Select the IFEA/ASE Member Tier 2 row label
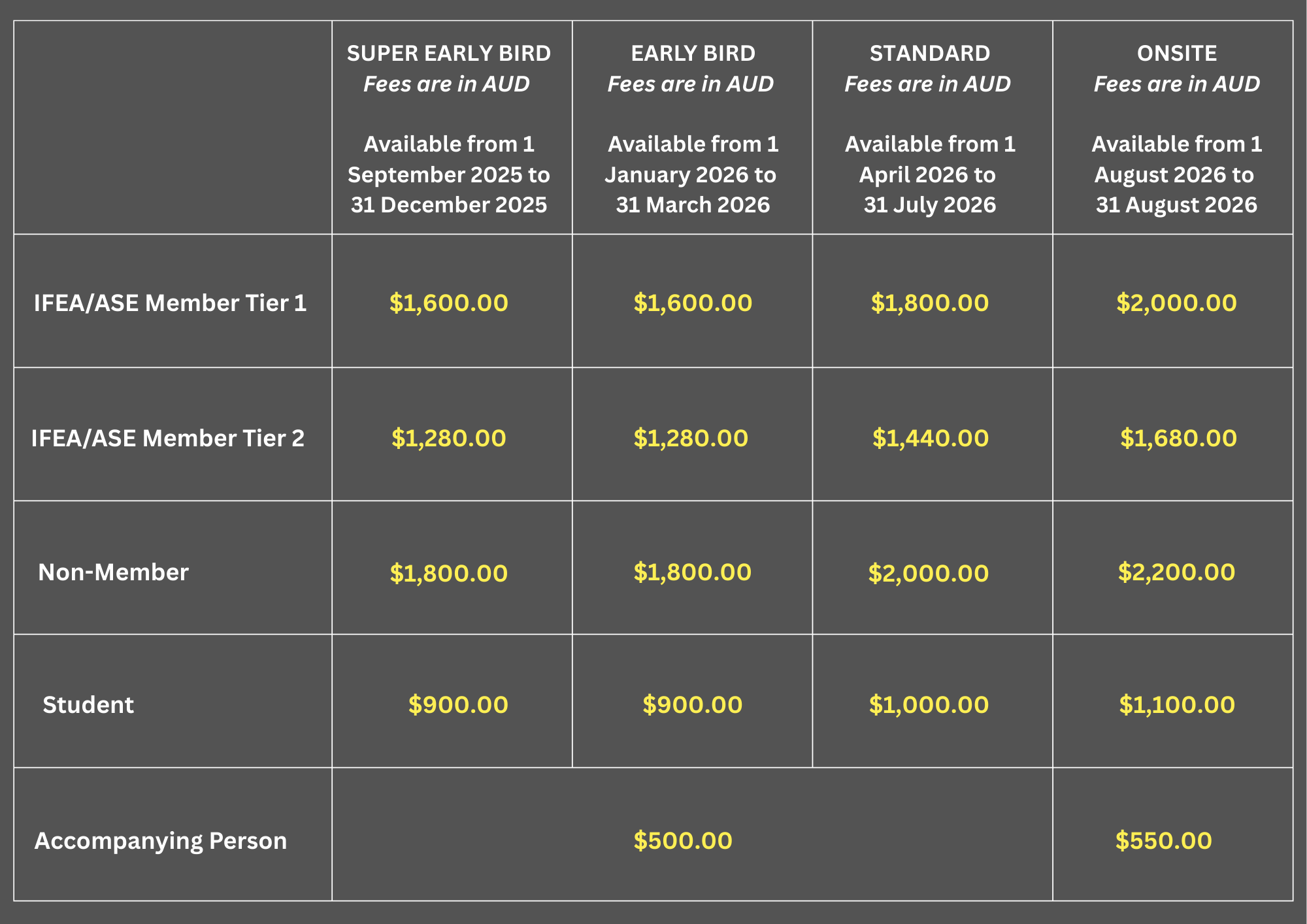 click(x=168, y=438)
